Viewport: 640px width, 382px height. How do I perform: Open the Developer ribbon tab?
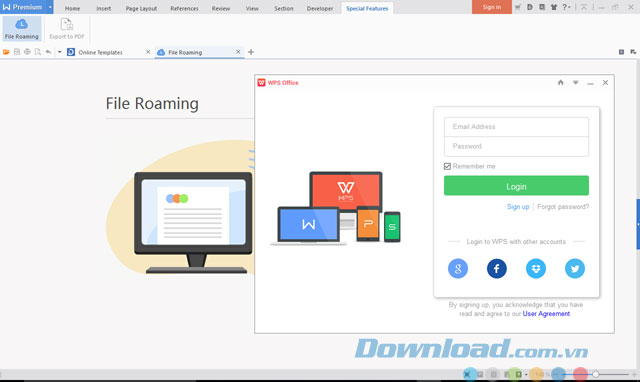320,8
